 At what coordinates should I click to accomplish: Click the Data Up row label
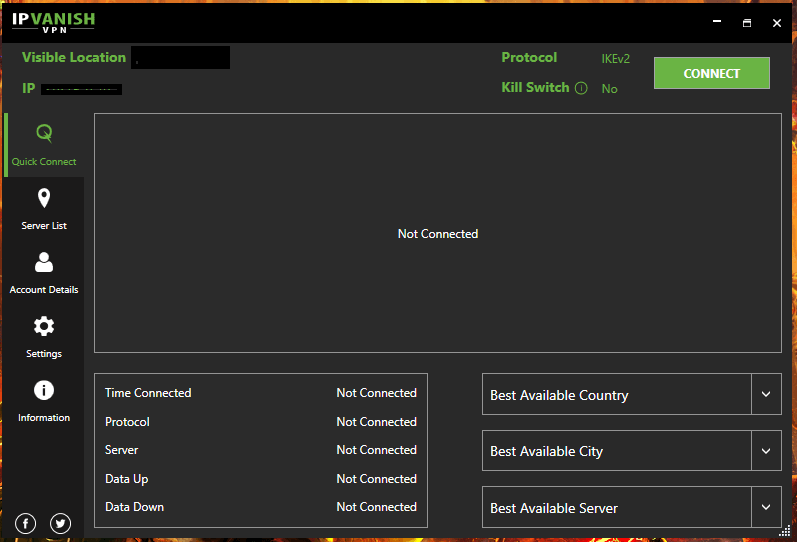coord(127,479)
